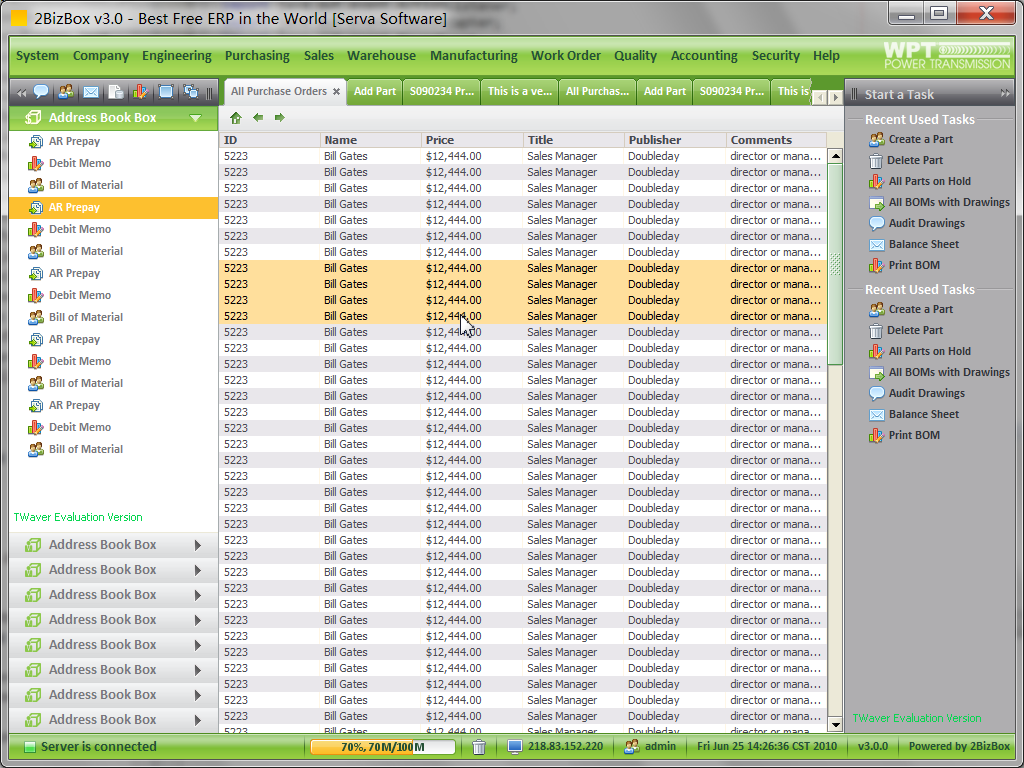Open the Accounting menu

[704, 56]
